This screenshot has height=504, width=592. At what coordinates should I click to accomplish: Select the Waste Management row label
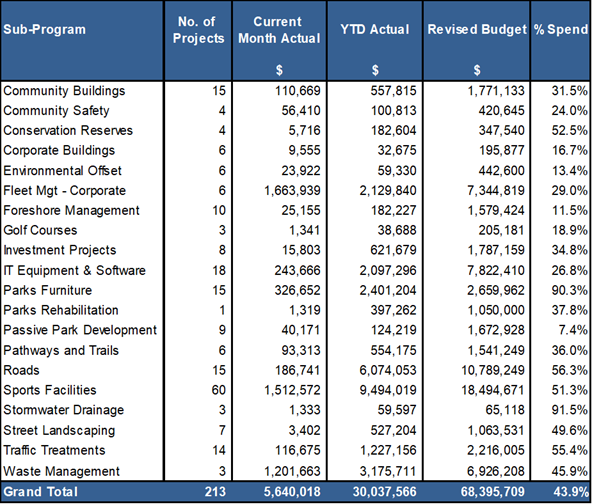[x=61, y=471]
